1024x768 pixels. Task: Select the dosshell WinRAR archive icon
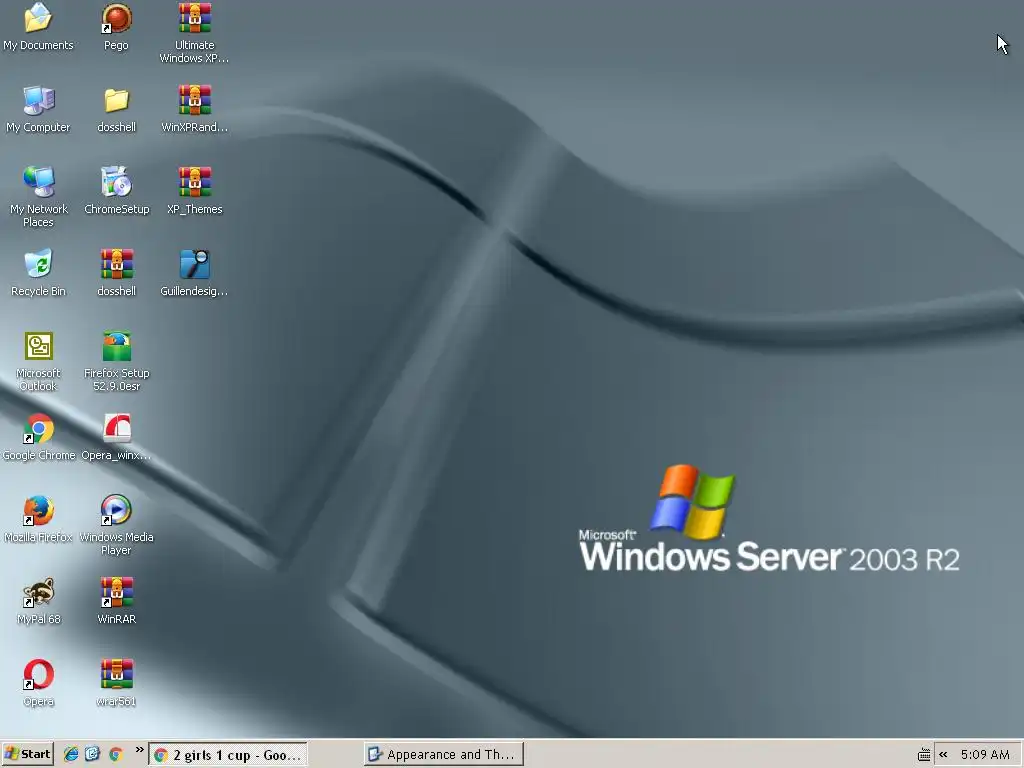pos(116,264)
